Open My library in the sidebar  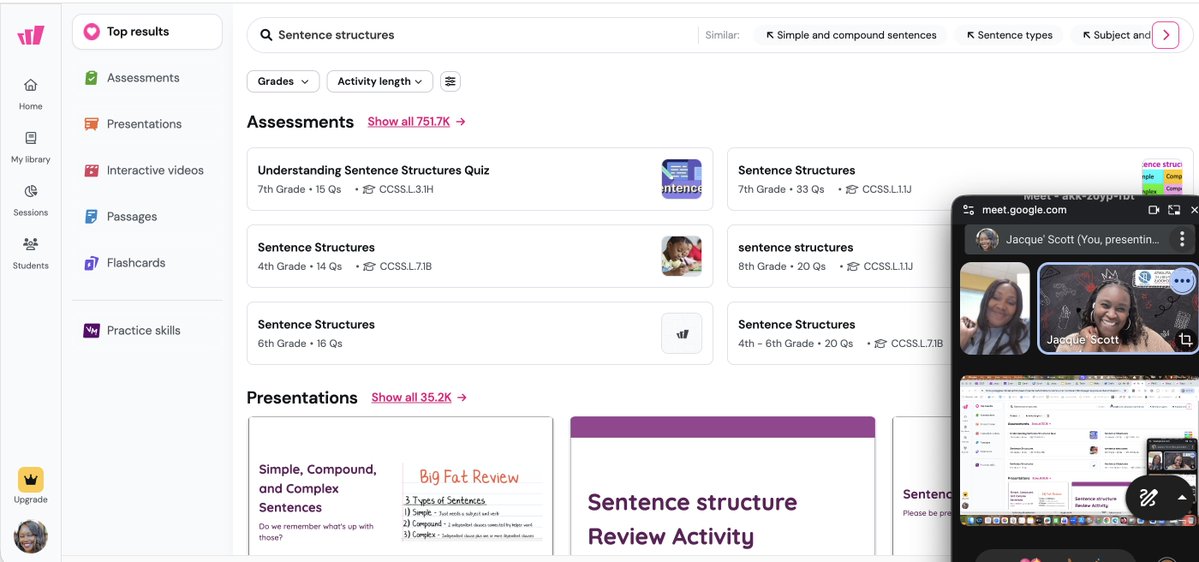pyautogui.click(x=31, y=148)
